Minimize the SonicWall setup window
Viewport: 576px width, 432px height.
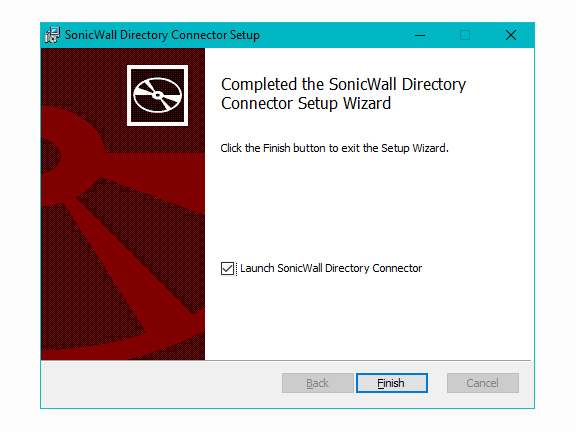(420, 35)
